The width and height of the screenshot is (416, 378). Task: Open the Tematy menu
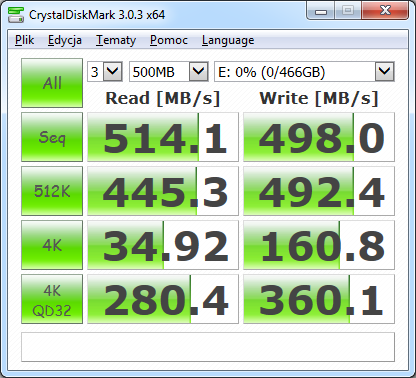[x=116, y=40]
